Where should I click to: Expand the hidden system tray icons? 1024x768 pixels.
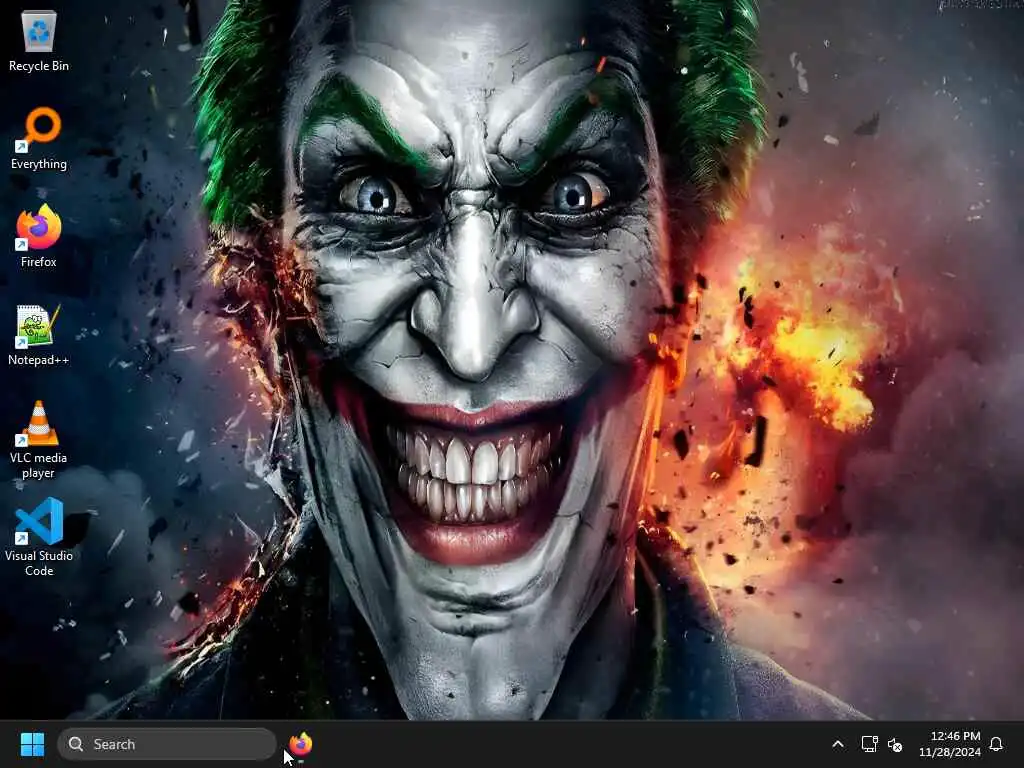pos(838,744)
